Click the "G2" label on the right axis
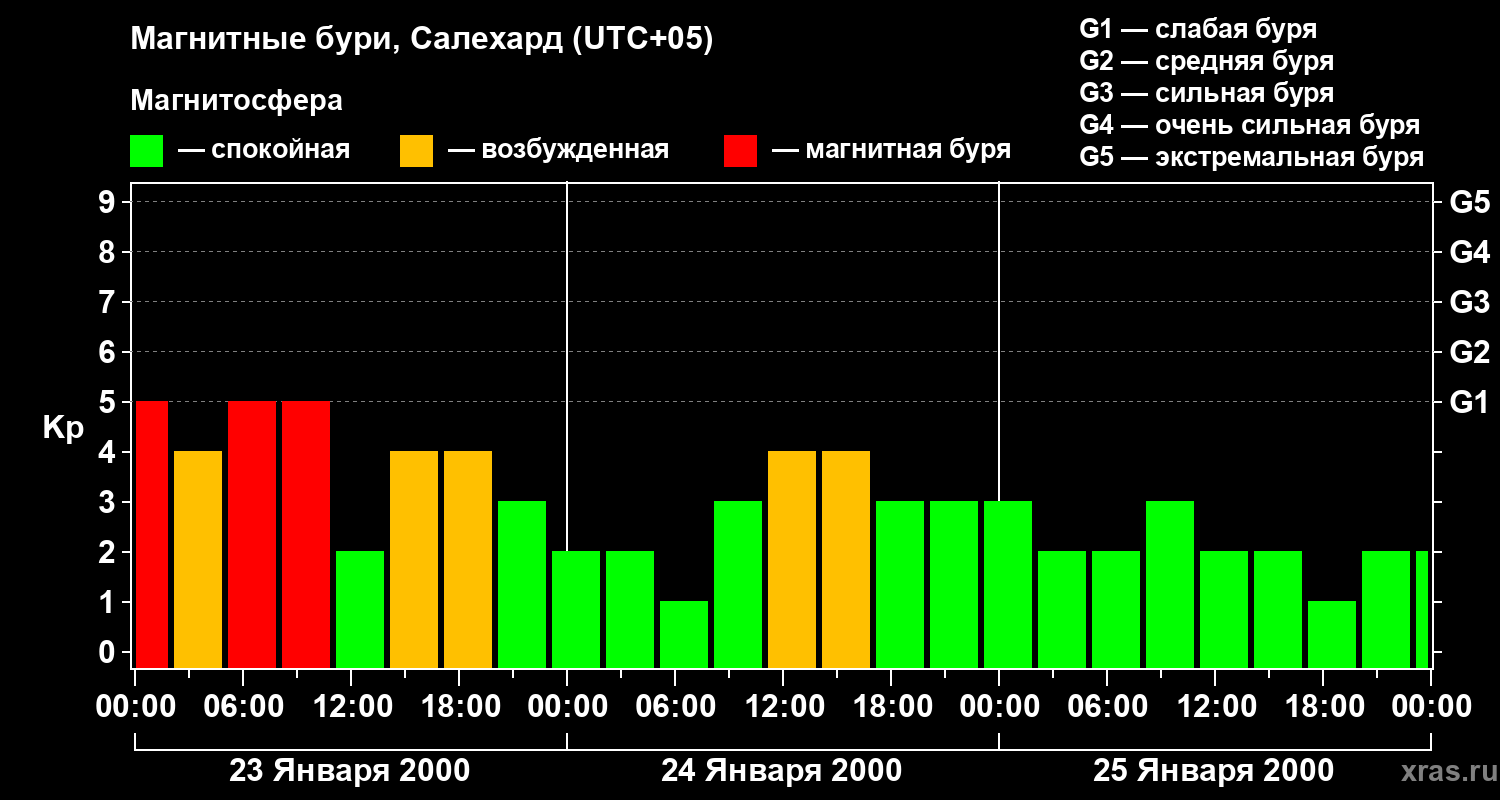The width and height of the screenshot is (1500, 800). (x=1469, y=352)
